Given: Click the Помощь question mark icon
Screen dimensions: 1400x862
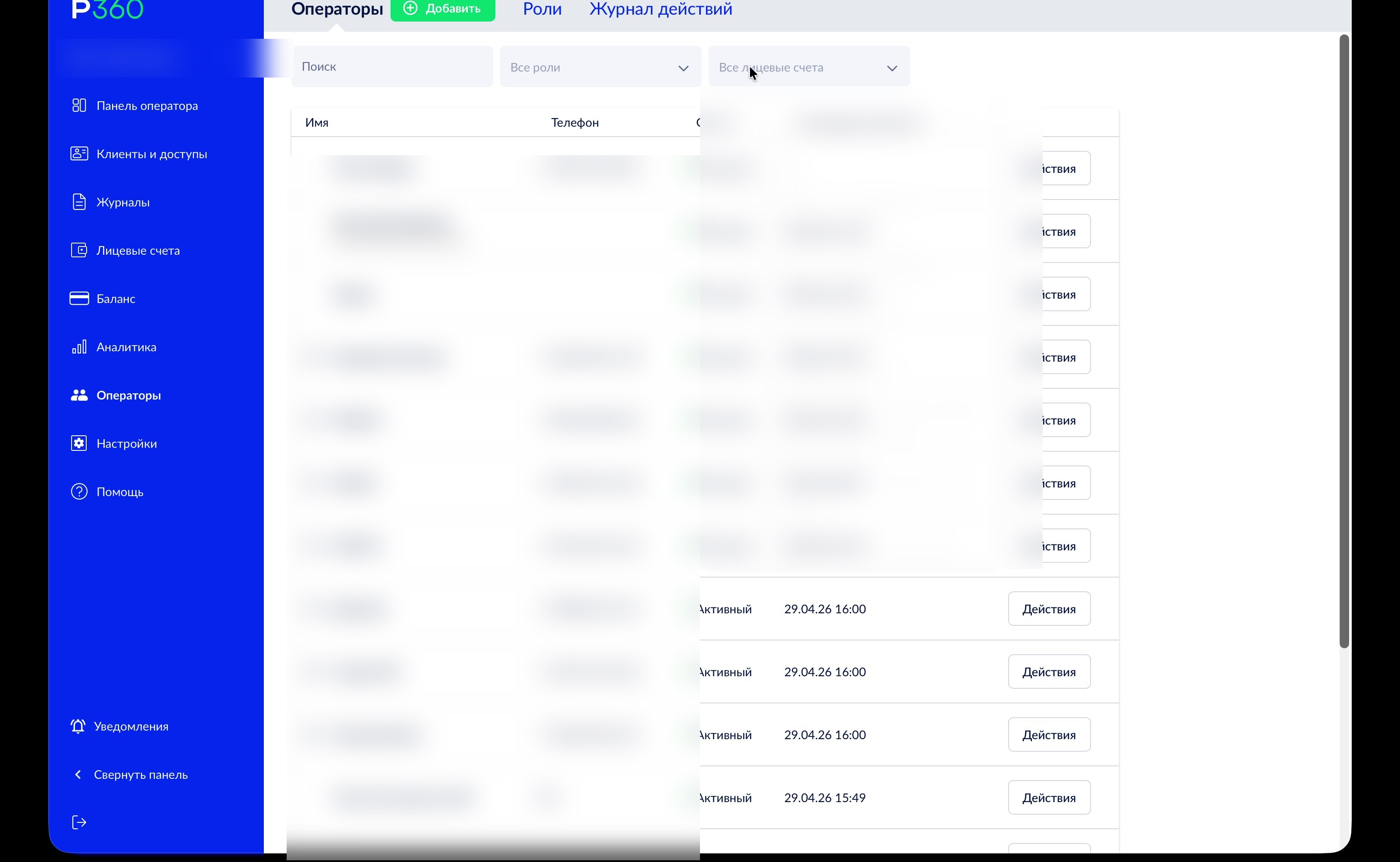Looking at the screenshot, I should [79, 491].
